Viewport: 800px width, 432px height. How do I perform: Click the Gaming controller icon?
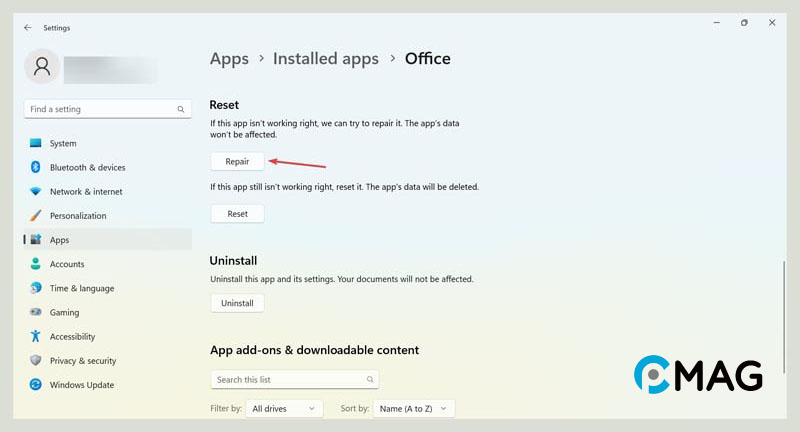(36, 313)
